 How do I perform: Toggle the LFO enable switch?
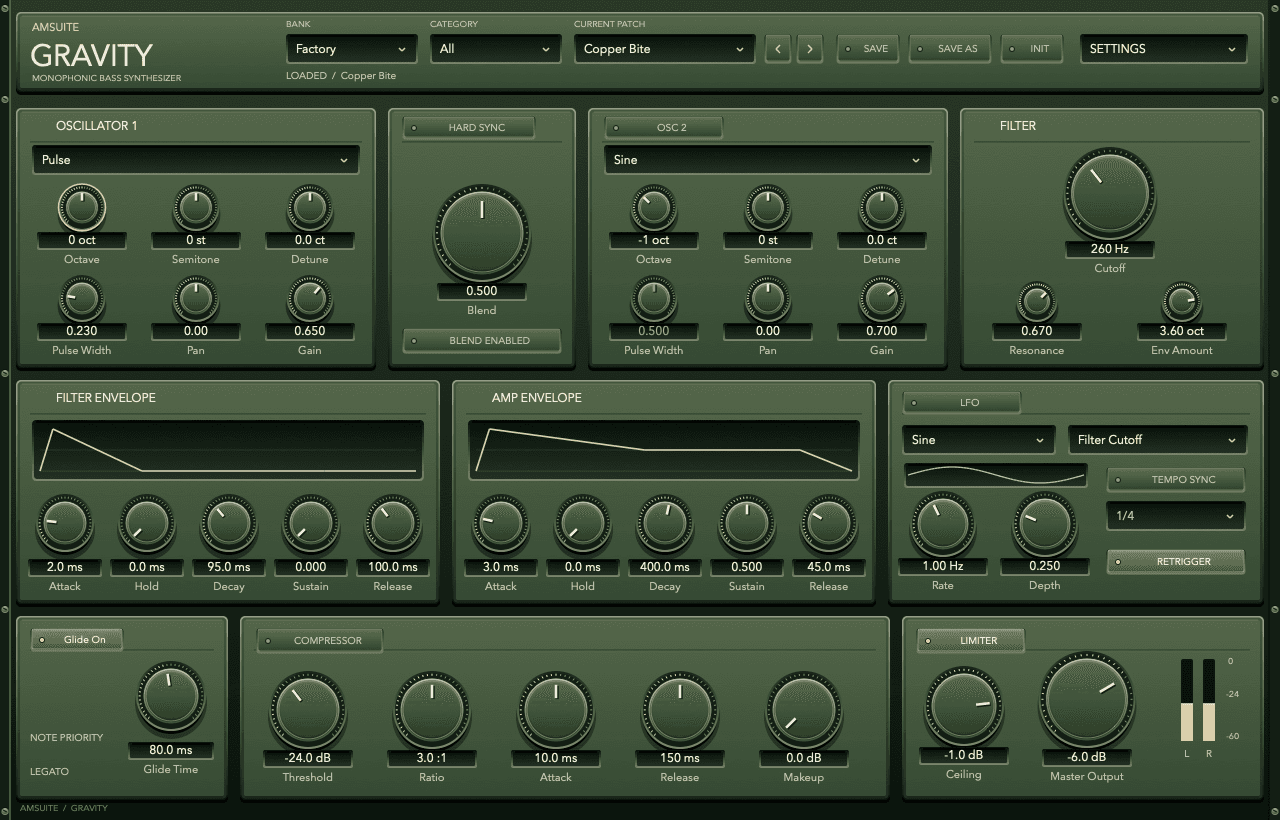[x=962, y=402]
